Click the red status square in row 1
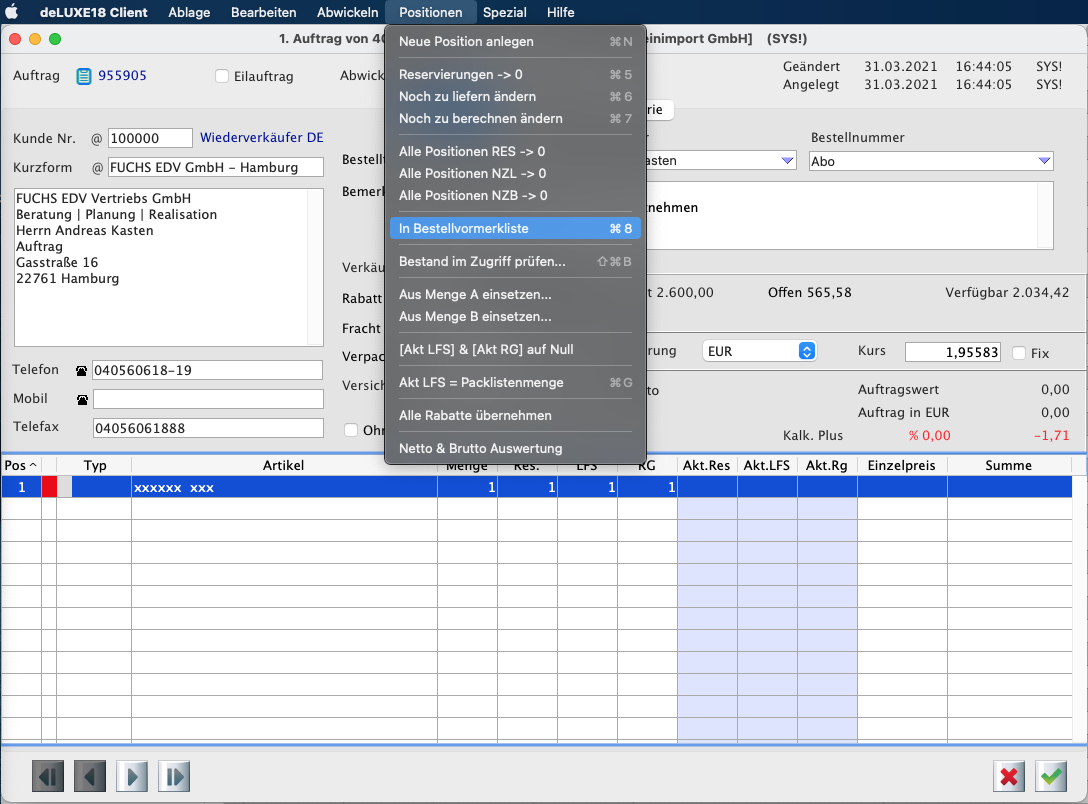Image resolution: width=1088 pixels, height=804 pixels. coord(49,488)
